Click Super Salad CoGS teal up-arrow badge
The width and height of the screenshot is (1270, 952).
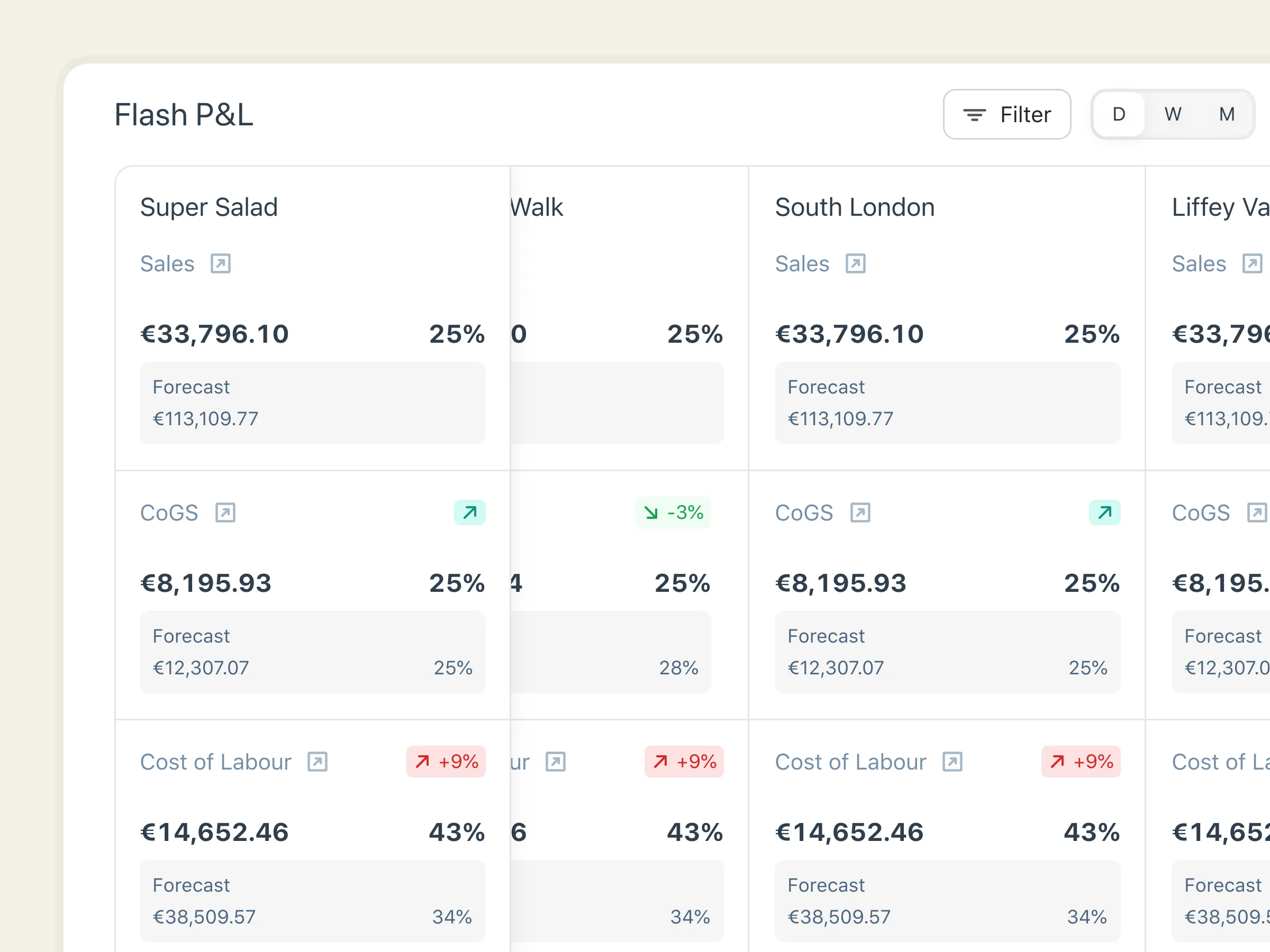pyautogui.click(x=470, y=512)
